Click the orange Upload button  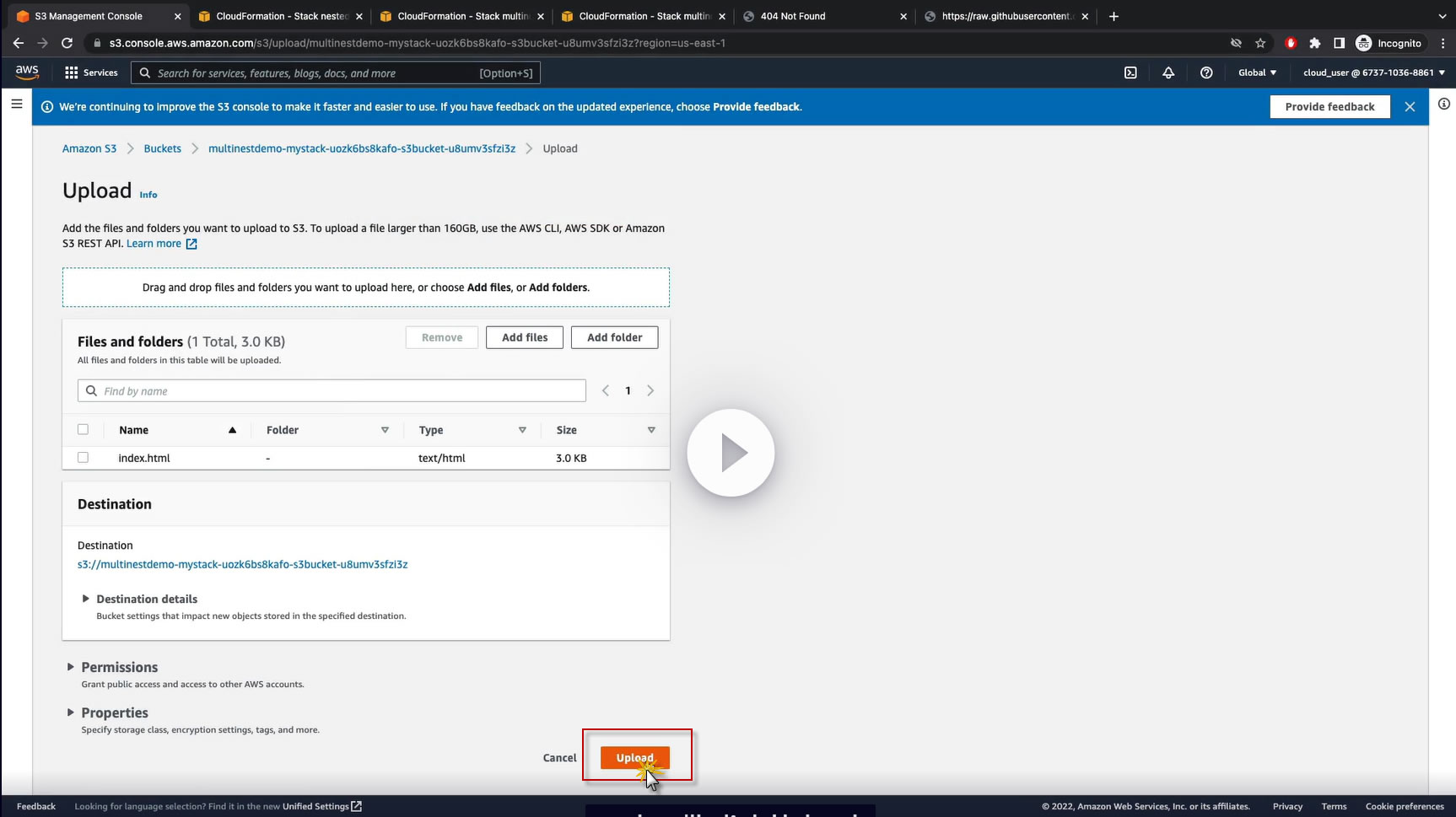635,758
